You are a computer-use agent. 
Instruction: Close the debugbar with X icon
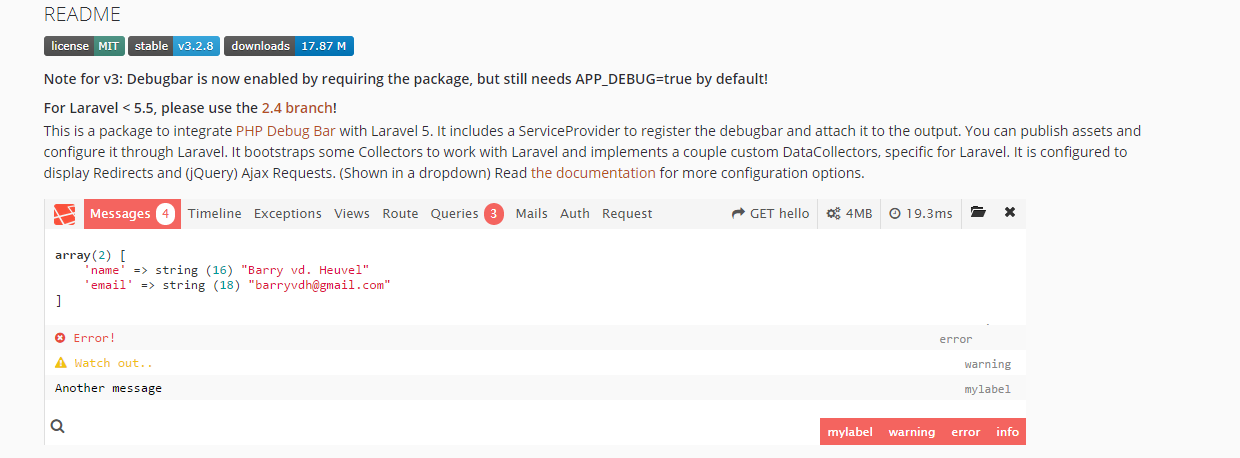point(1010,213)
